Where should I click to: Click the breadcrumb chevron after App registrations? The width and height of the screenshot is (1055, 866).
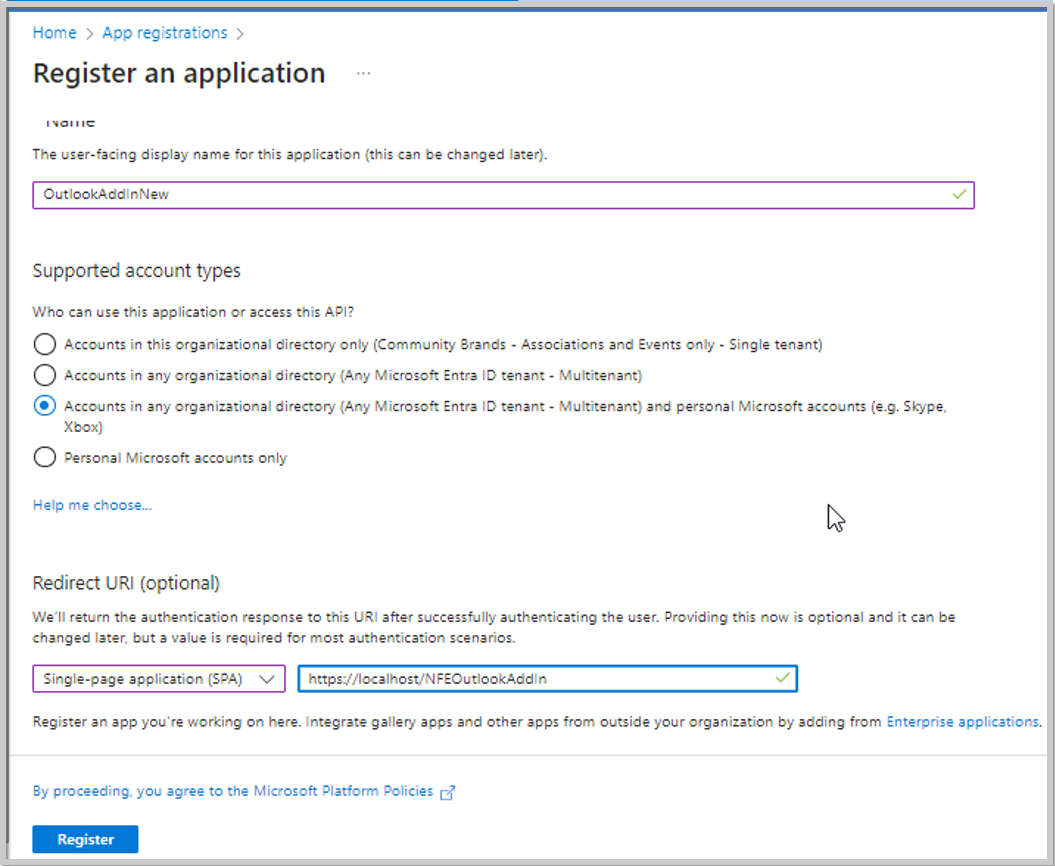point(239,33)
